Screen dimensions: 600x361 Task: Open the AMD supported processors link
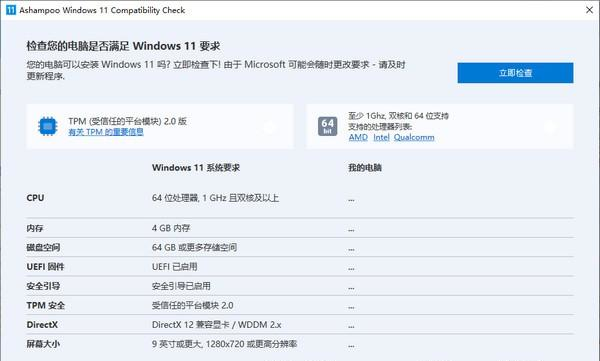pos(358,137)
